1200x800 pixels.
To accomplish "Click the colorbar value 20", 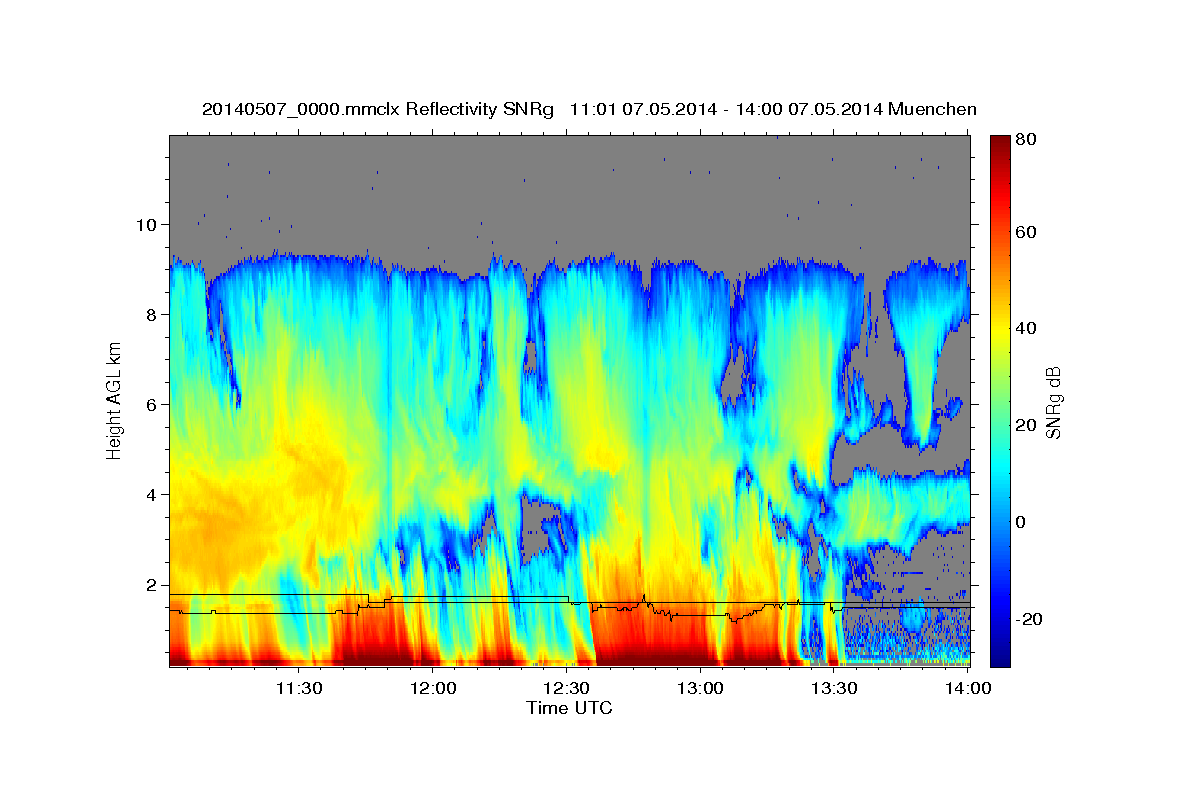I will click(x=1027, y=425).
